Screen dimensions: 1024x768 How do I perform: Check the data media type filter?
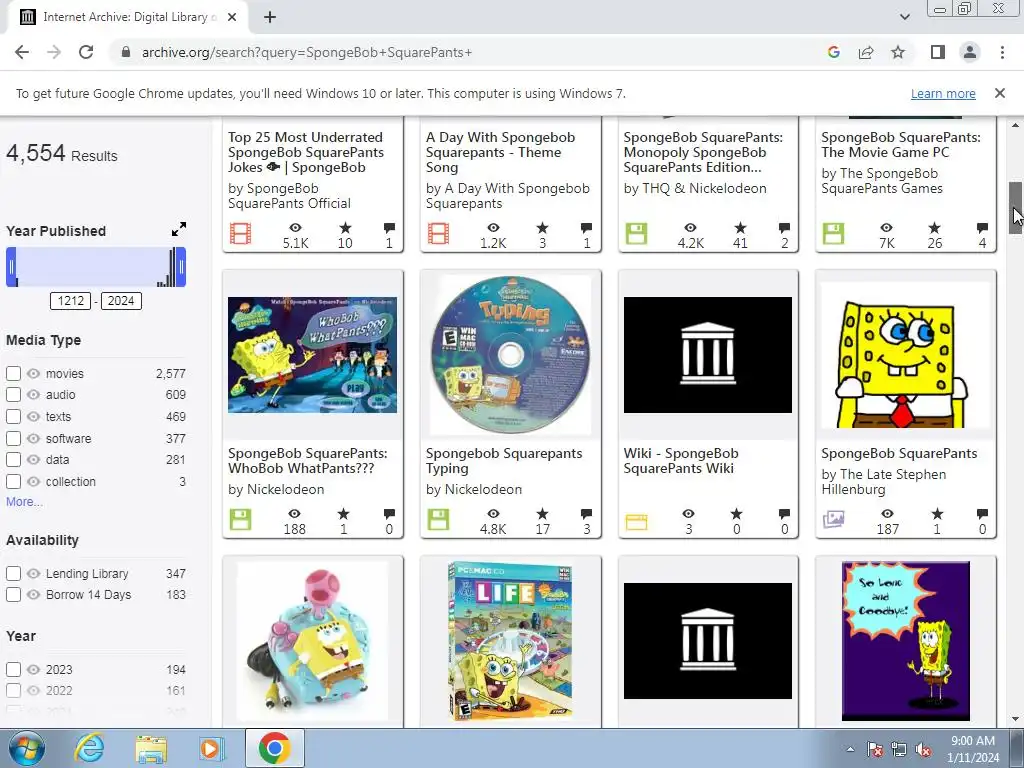click(13, 460)
